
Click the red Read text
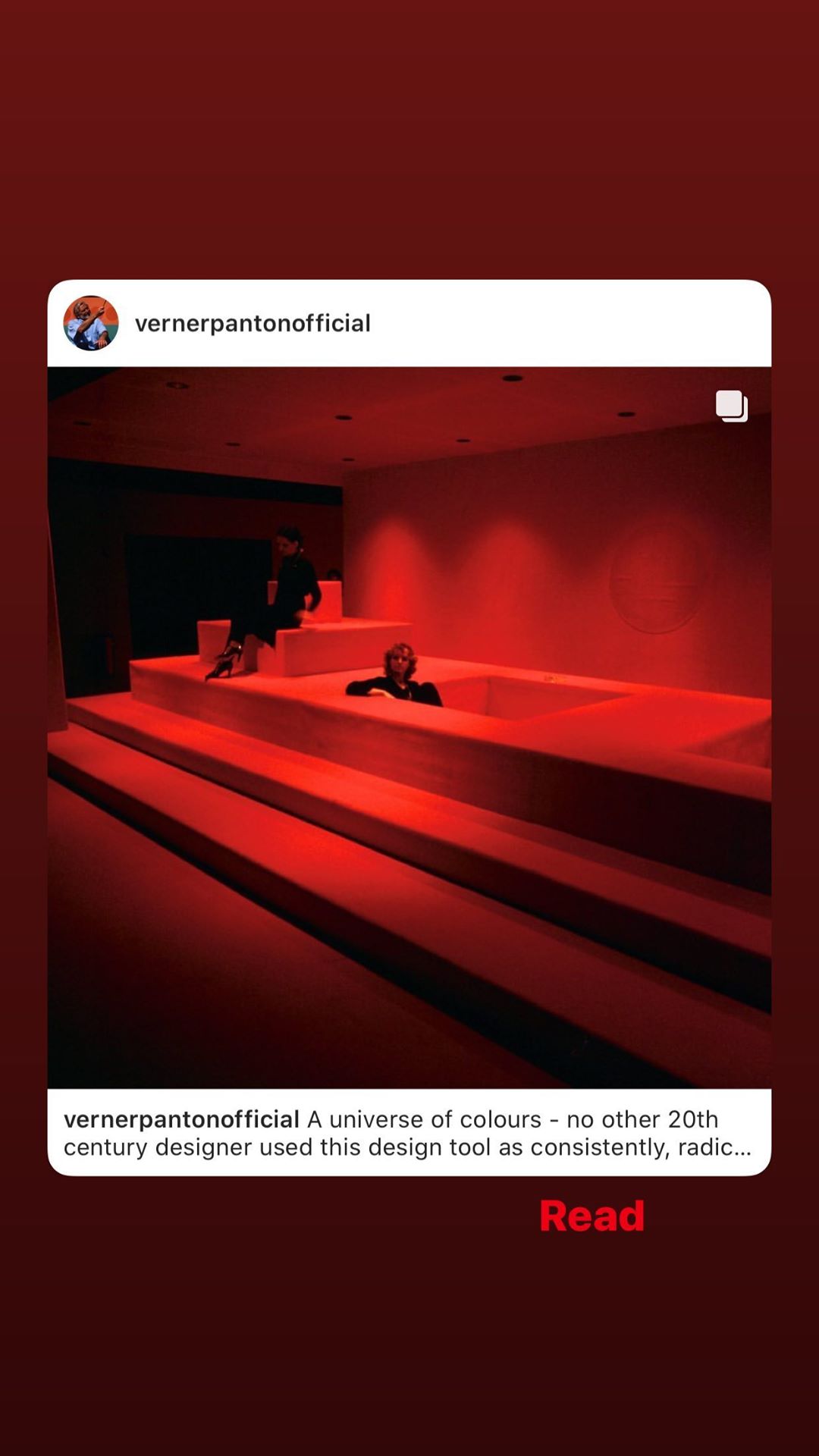click(x=592, y=1216)
